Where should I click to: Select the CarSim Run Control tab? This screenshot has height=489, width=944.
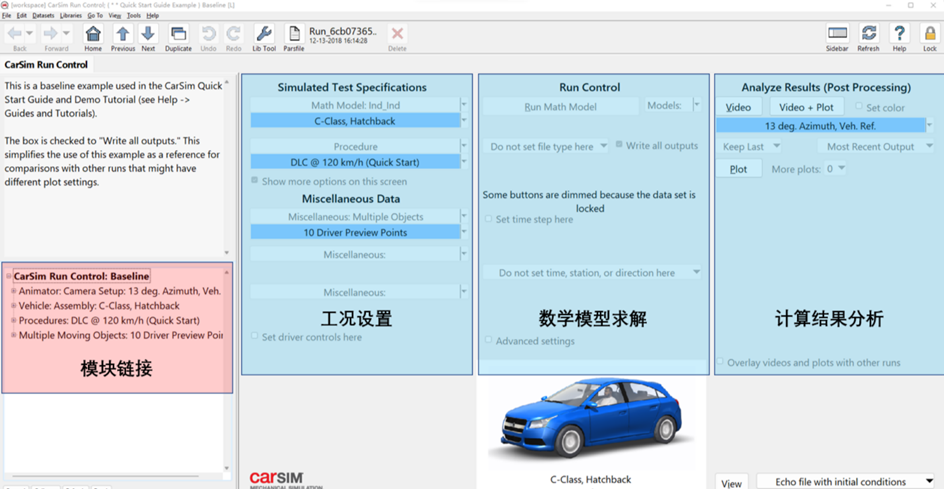pyautogui.click(x=46, y=64)
